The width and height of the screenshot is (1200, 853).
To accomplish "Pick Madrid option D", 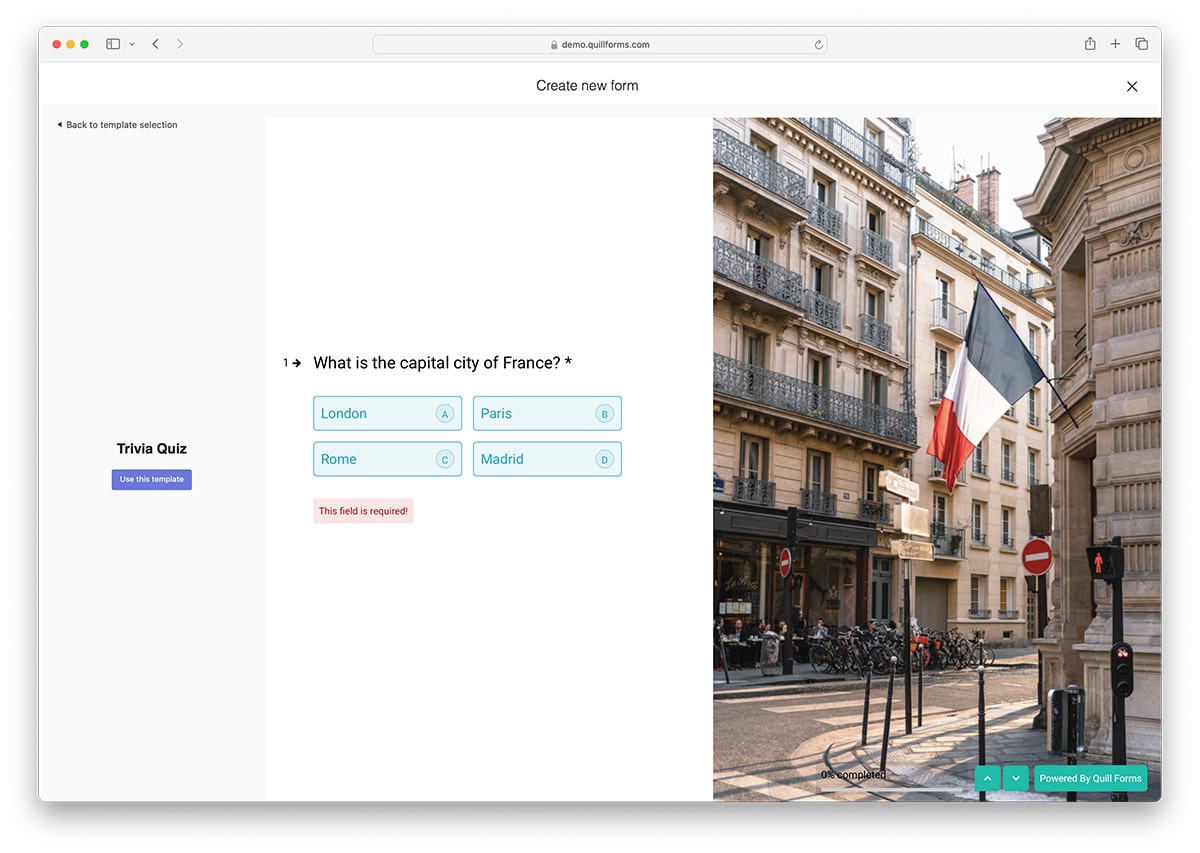I will click(547, 459).
